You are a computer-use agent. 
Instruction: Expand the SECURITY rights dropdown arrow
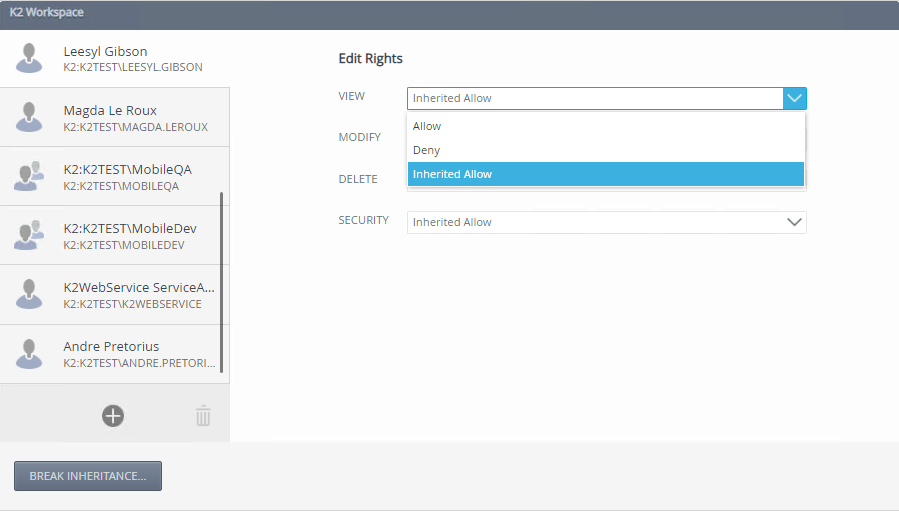click(795, 222)
